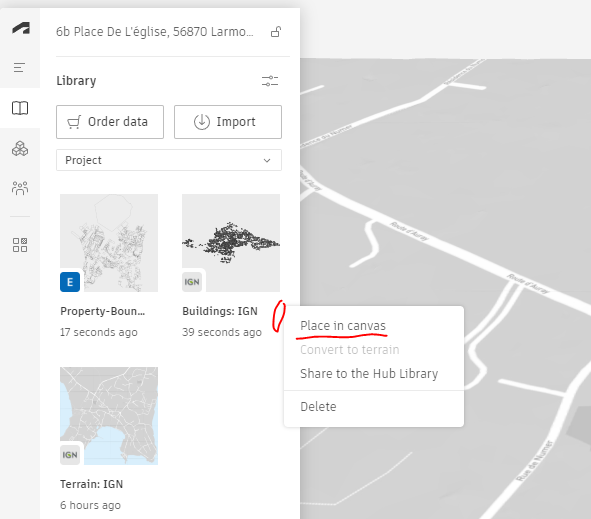Click the Project dropdown chevron arrow
Image resolution: width=591 pixels, height=519 pixels.
[267, 161]
